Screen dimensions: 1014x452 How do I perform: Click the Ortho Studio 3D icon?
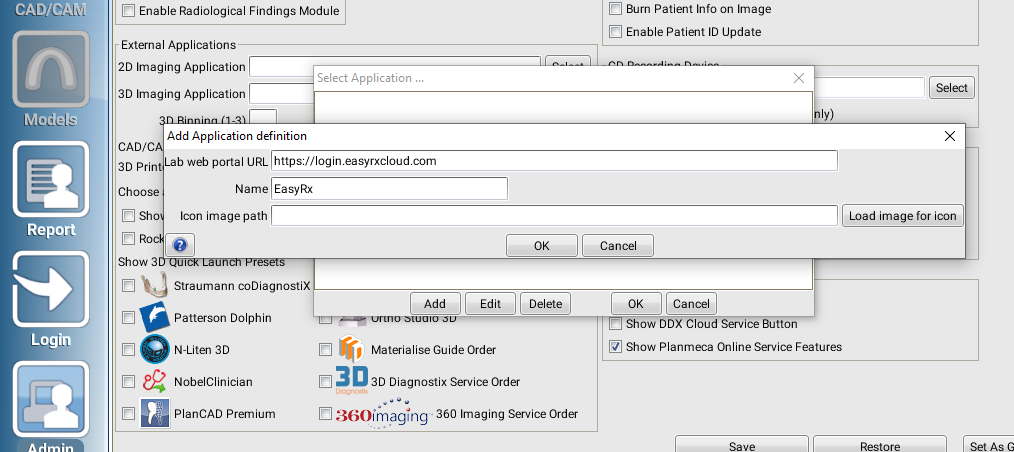pyautogui.click(x=351, y=319)
